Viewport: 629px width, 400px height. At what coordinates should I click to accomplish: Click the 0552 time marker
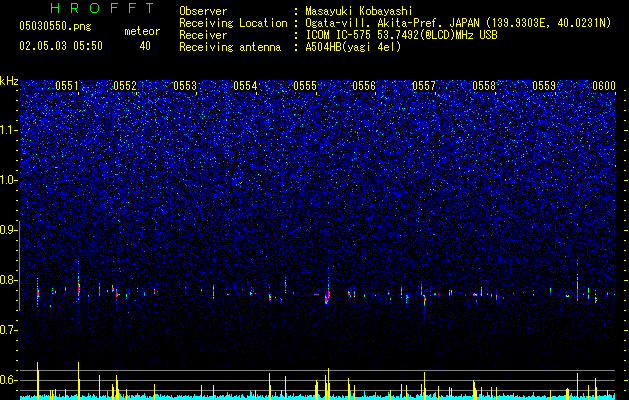click(125, 86)
